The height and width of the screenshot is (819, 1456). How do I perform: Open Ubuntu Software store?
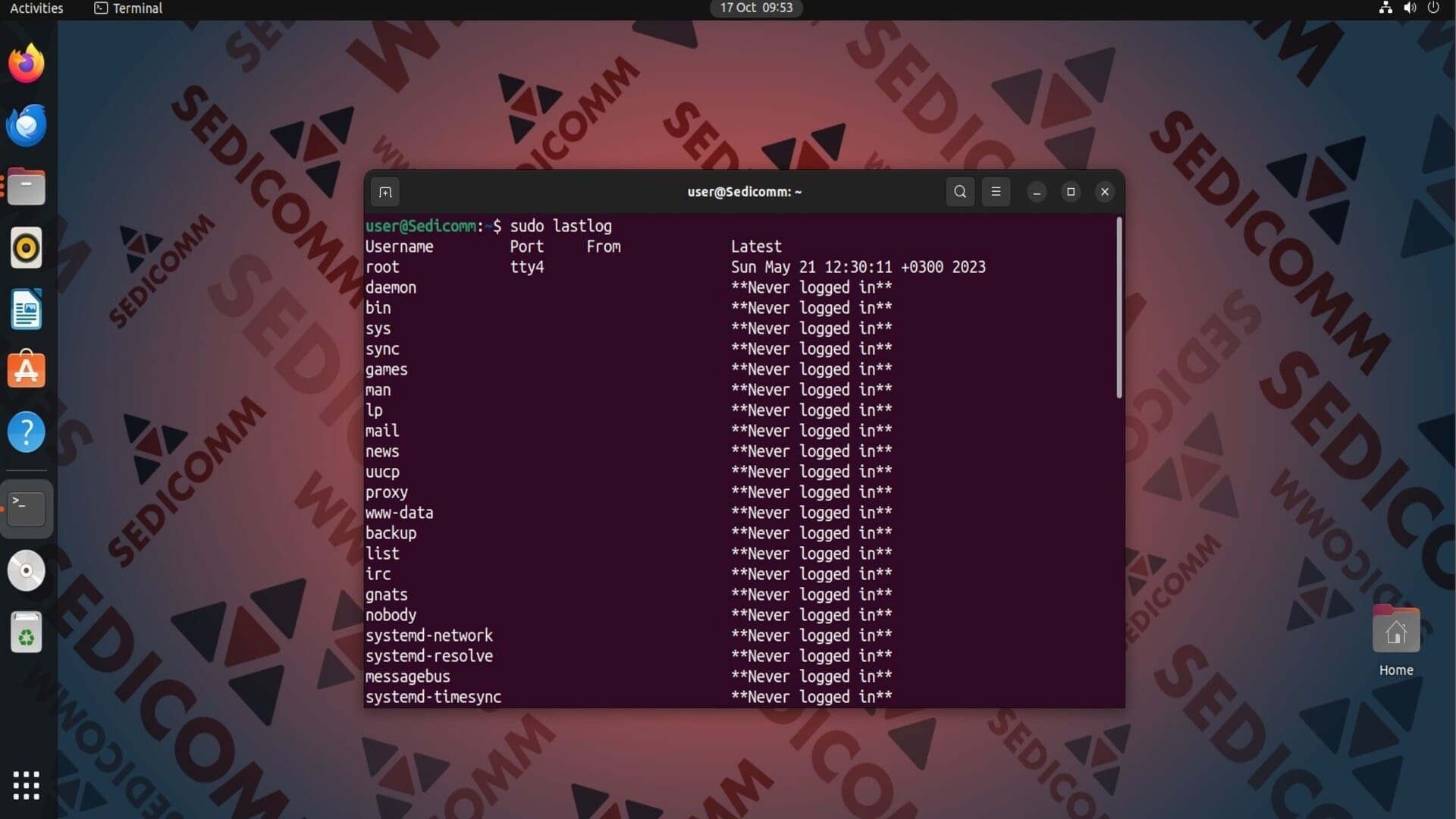pos(27,371)
